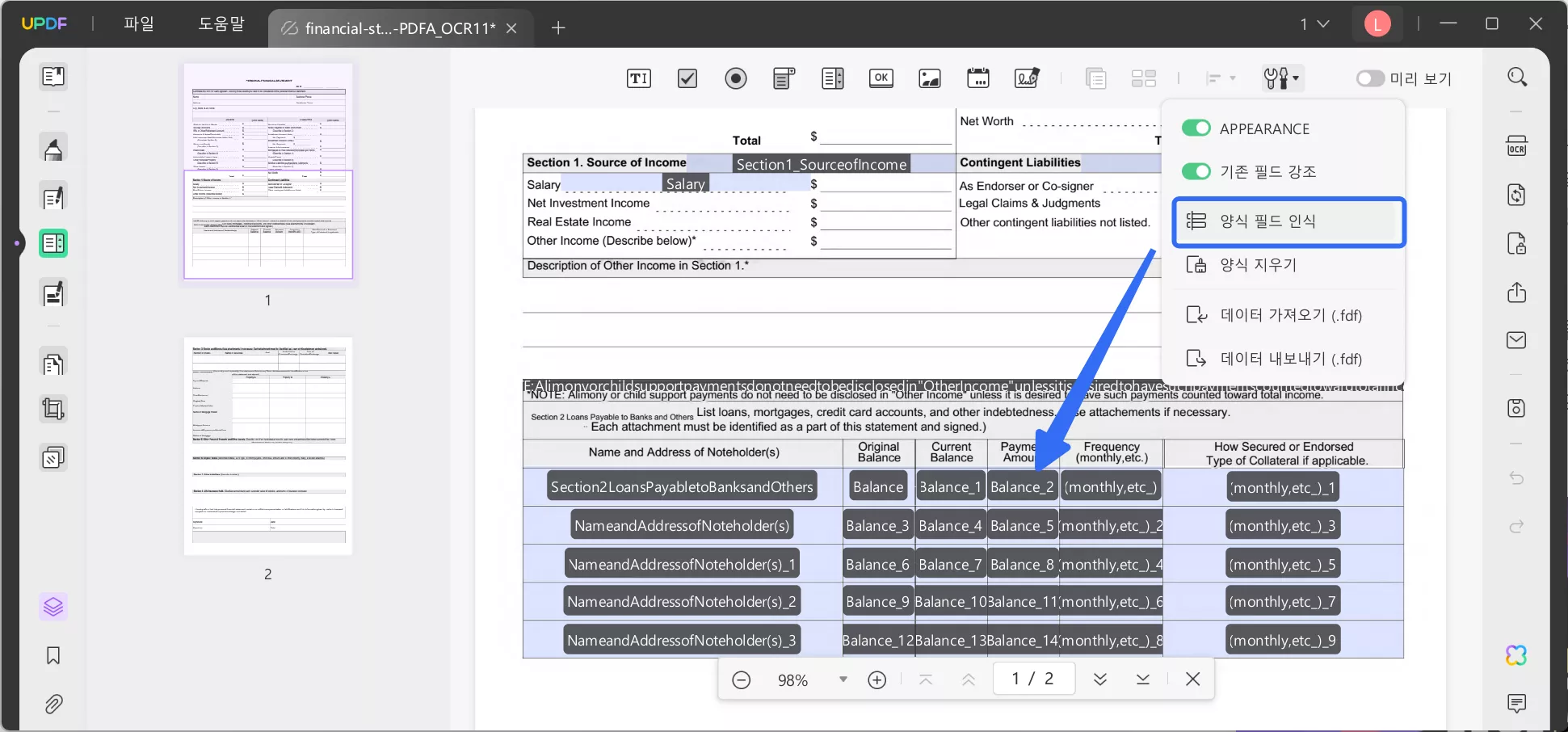Open the Fill and Sign tool

(53, 293)
